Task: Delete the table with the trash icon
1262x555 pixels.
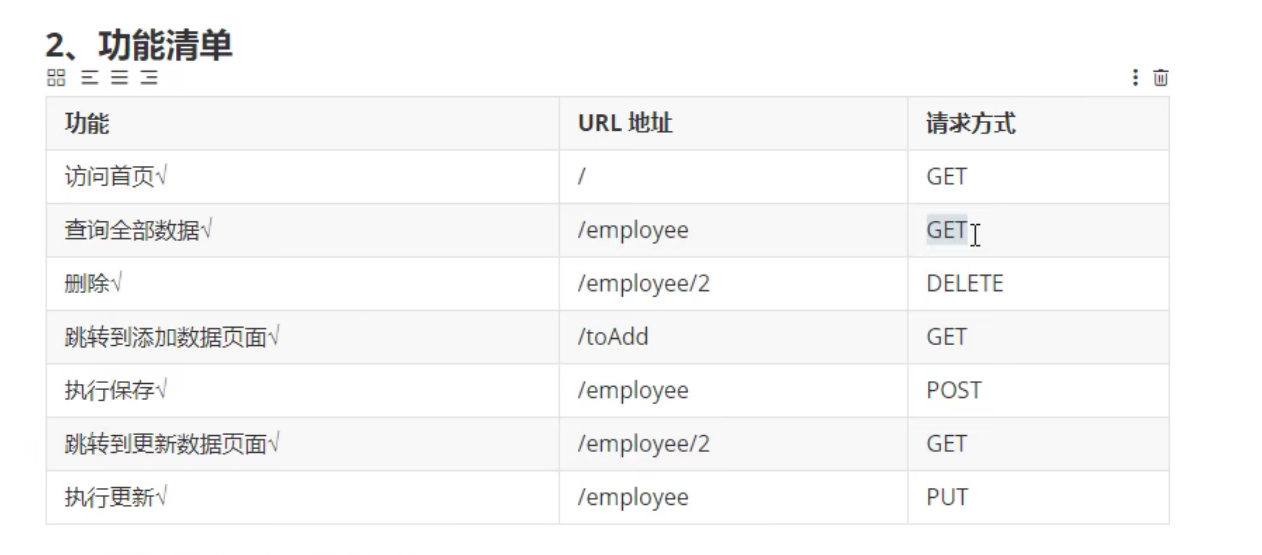Action: [x=1160, y=77]
